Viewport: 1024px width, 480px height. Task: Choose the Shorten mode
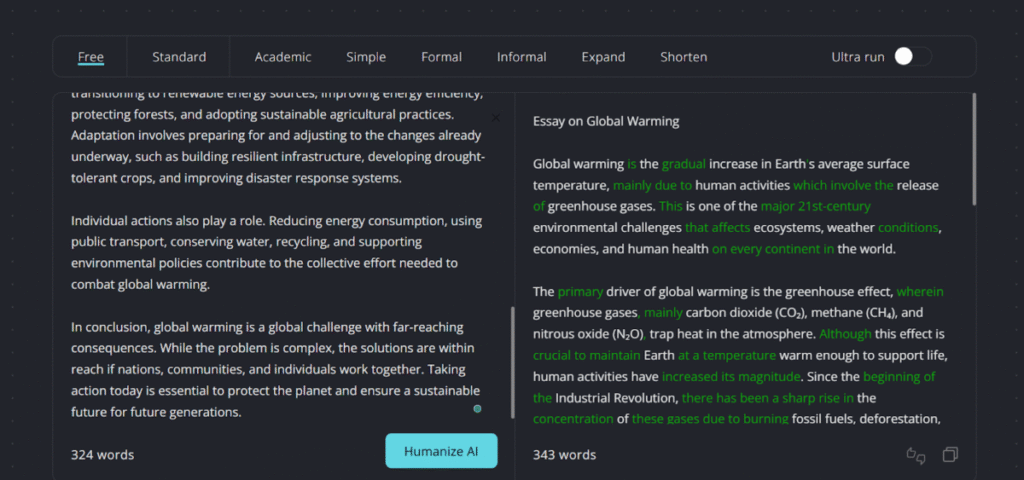[684, 57]
